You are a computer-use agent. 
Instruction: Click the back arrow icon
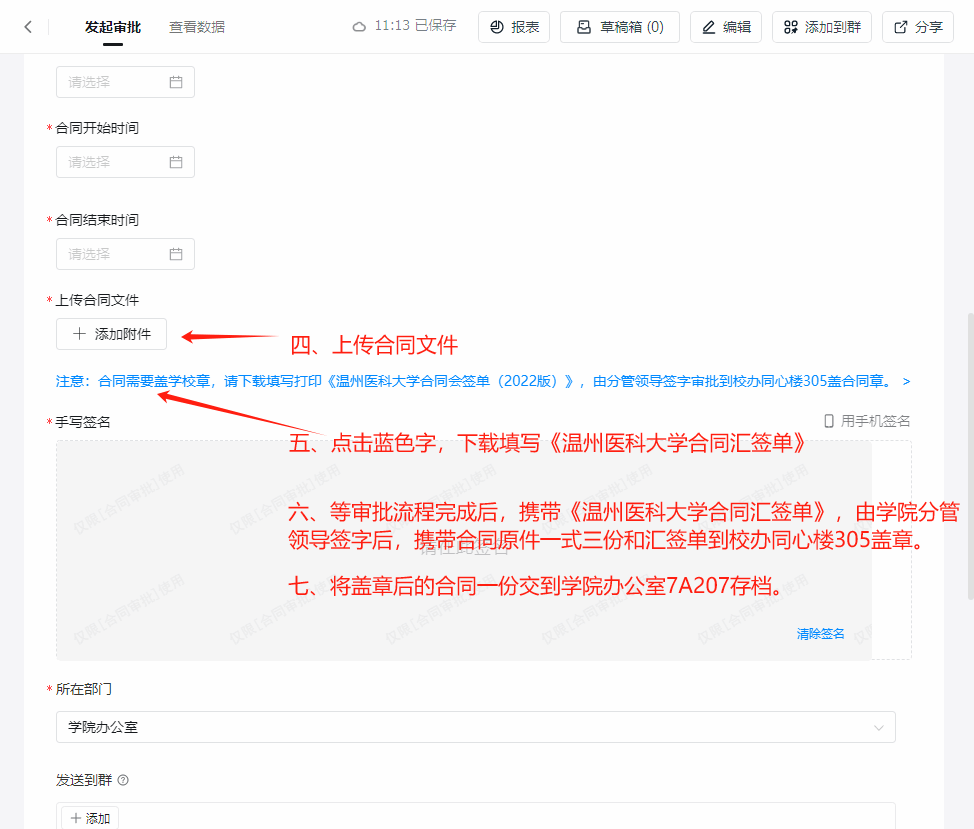pos(28,27)
